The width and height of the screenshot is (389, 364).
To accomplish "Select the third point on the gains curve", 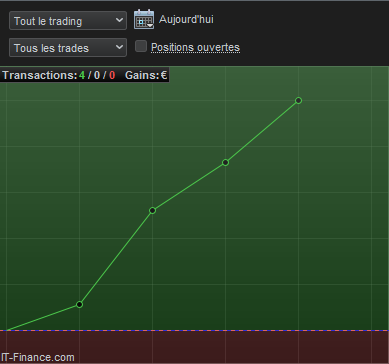I will tap(225, 162).
